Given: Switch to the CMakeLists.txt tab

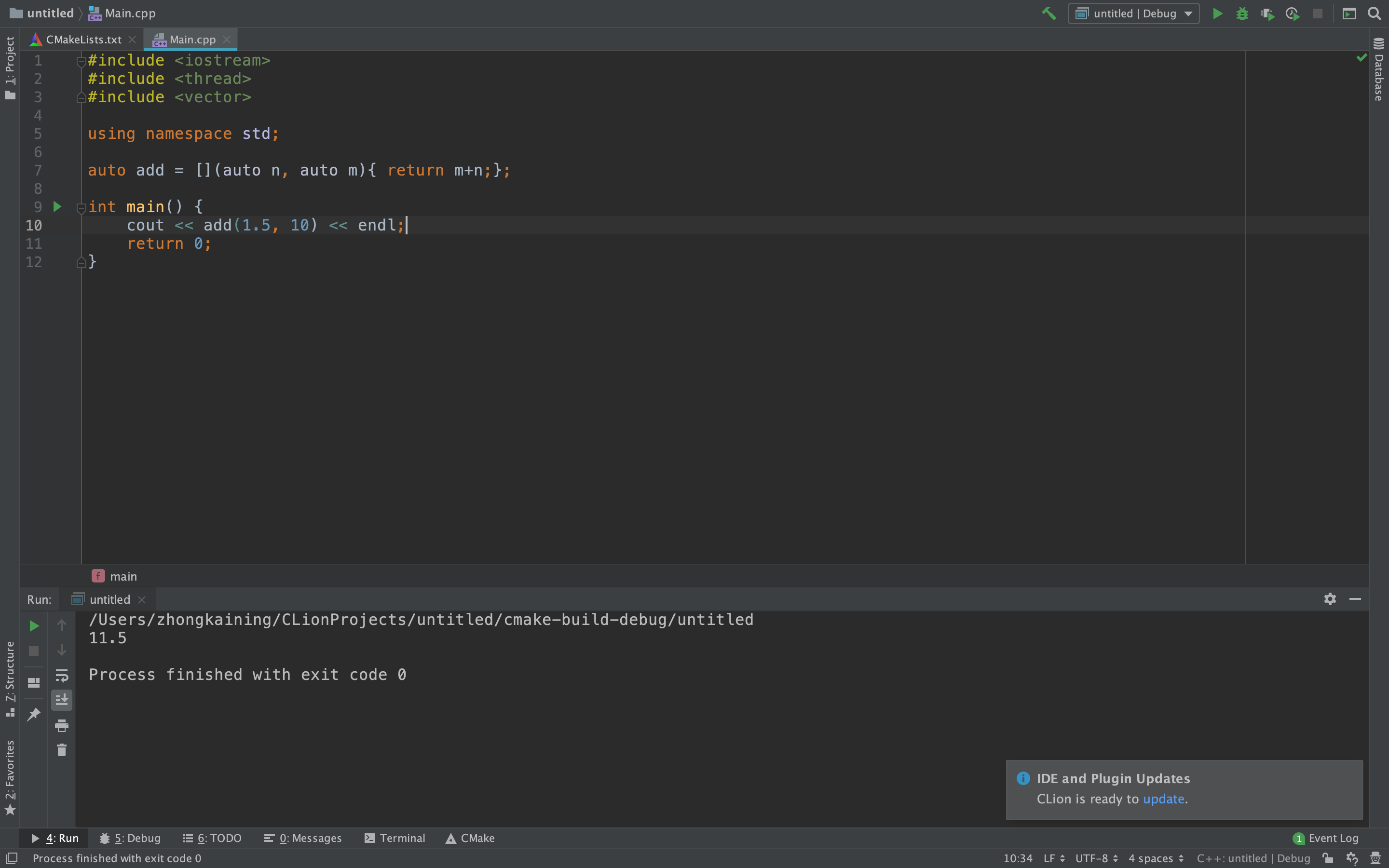Looking at the screenshot, I should tap(83, 40).
